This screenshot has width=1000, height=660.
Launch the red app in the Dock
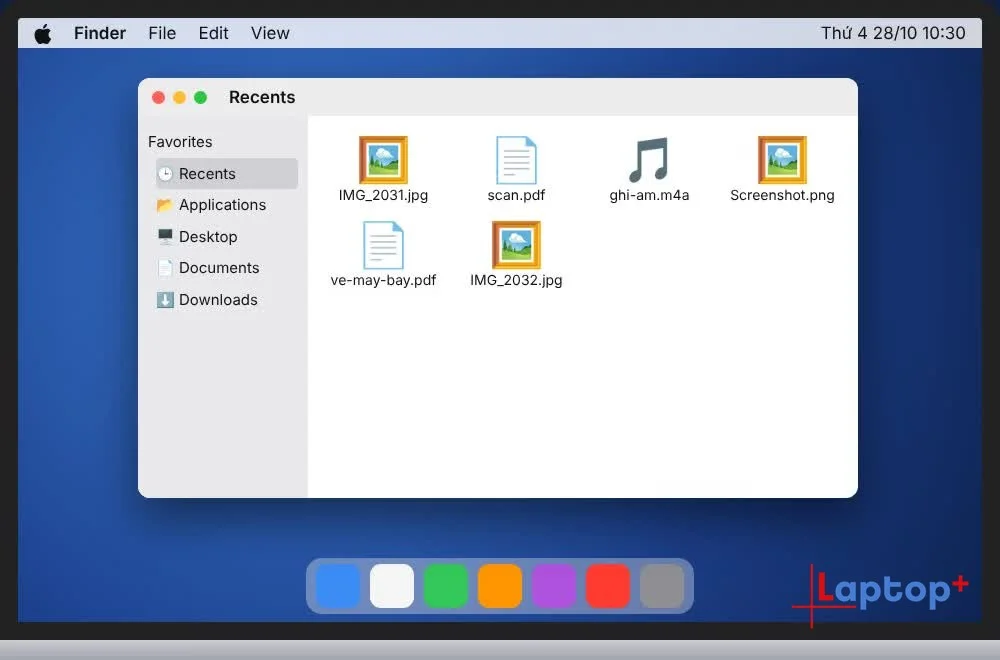608,586
